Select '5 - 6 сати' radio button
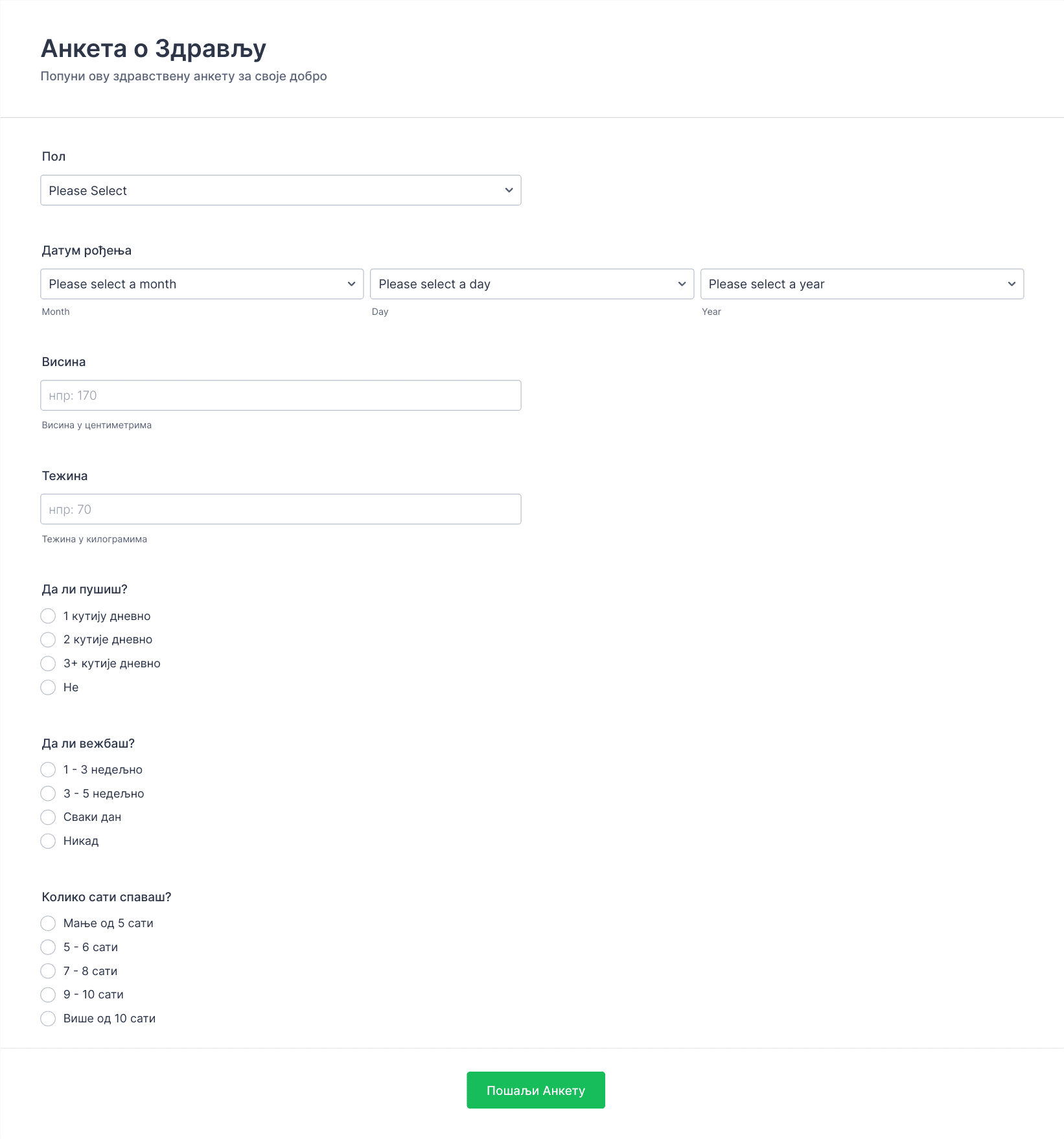Screen dimensions: 1064x1139 [x=48, y=947]
